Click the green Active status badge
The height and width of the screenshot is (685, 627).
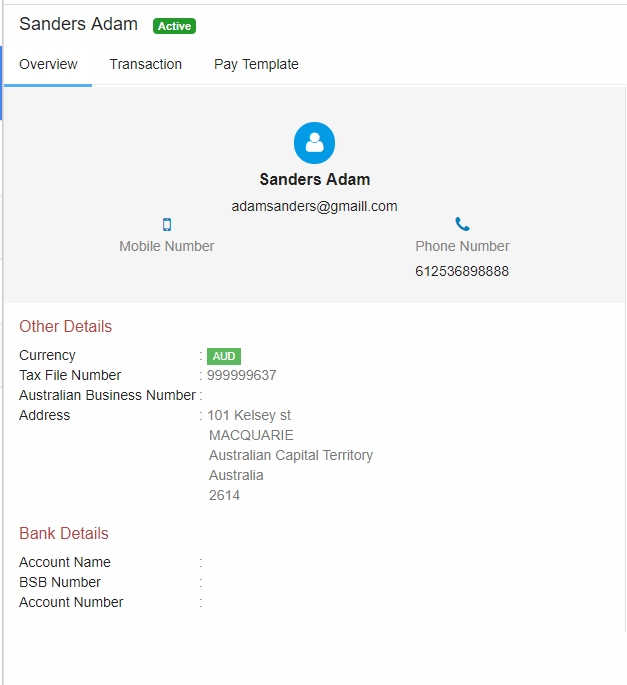[174, 26]
